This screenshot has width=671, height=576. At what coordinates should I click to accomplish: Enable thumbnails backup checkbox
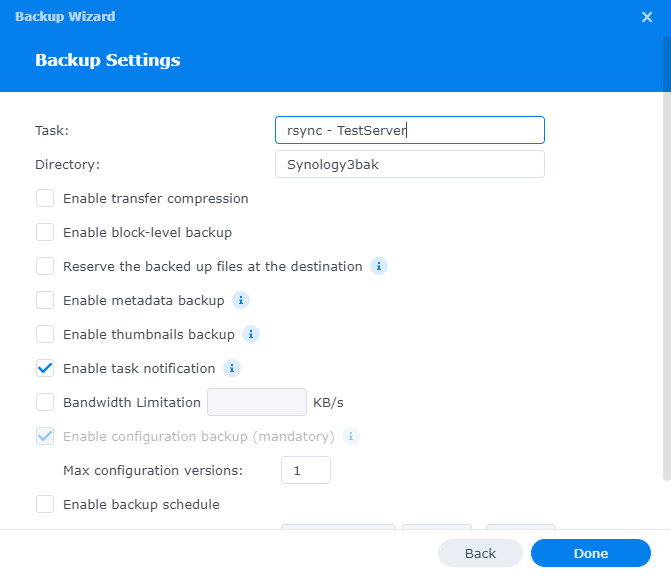(45, 334)
